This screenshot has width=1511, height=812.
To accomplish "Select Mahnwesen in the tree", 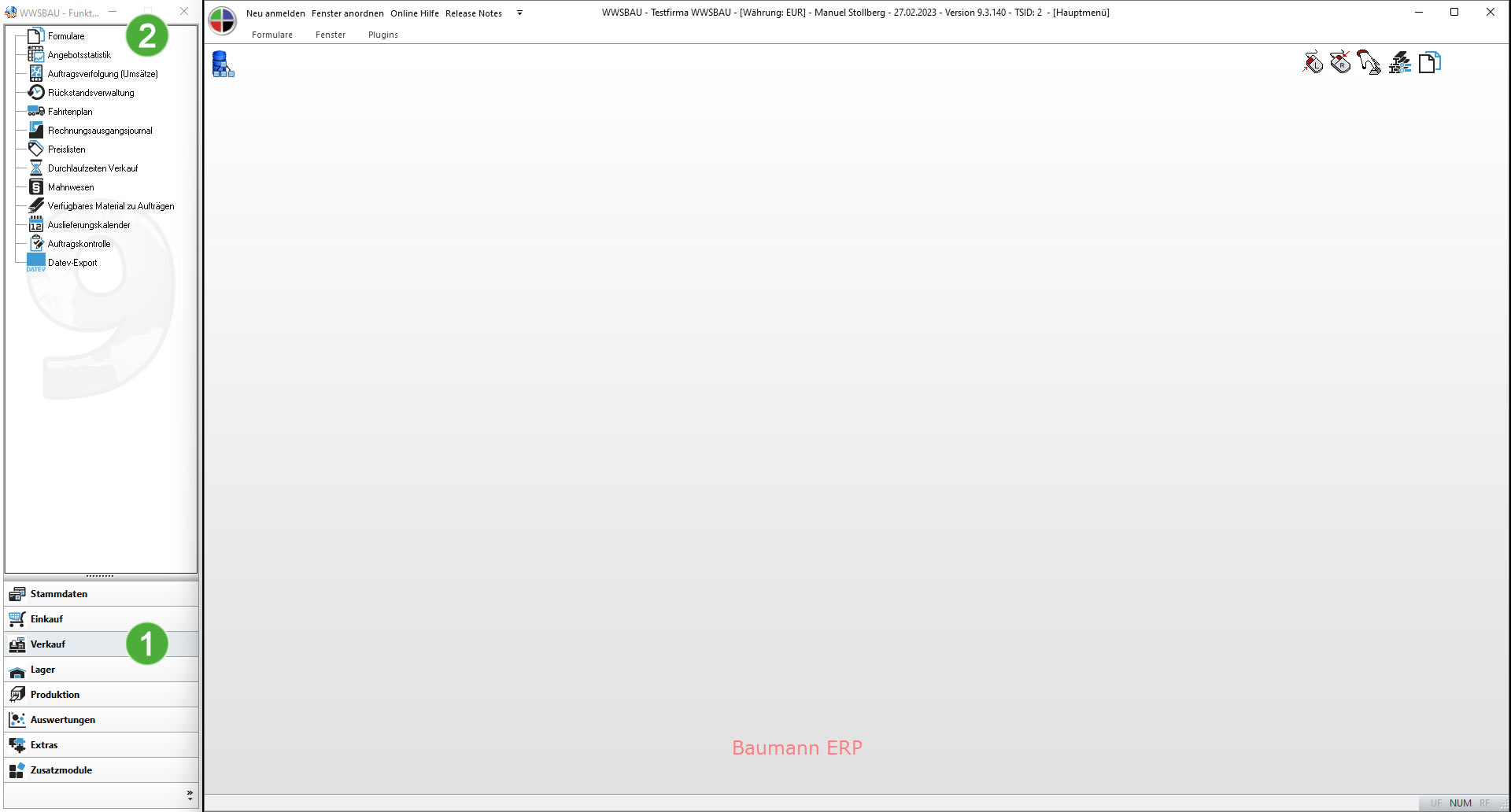I will (x=70, y=187).
